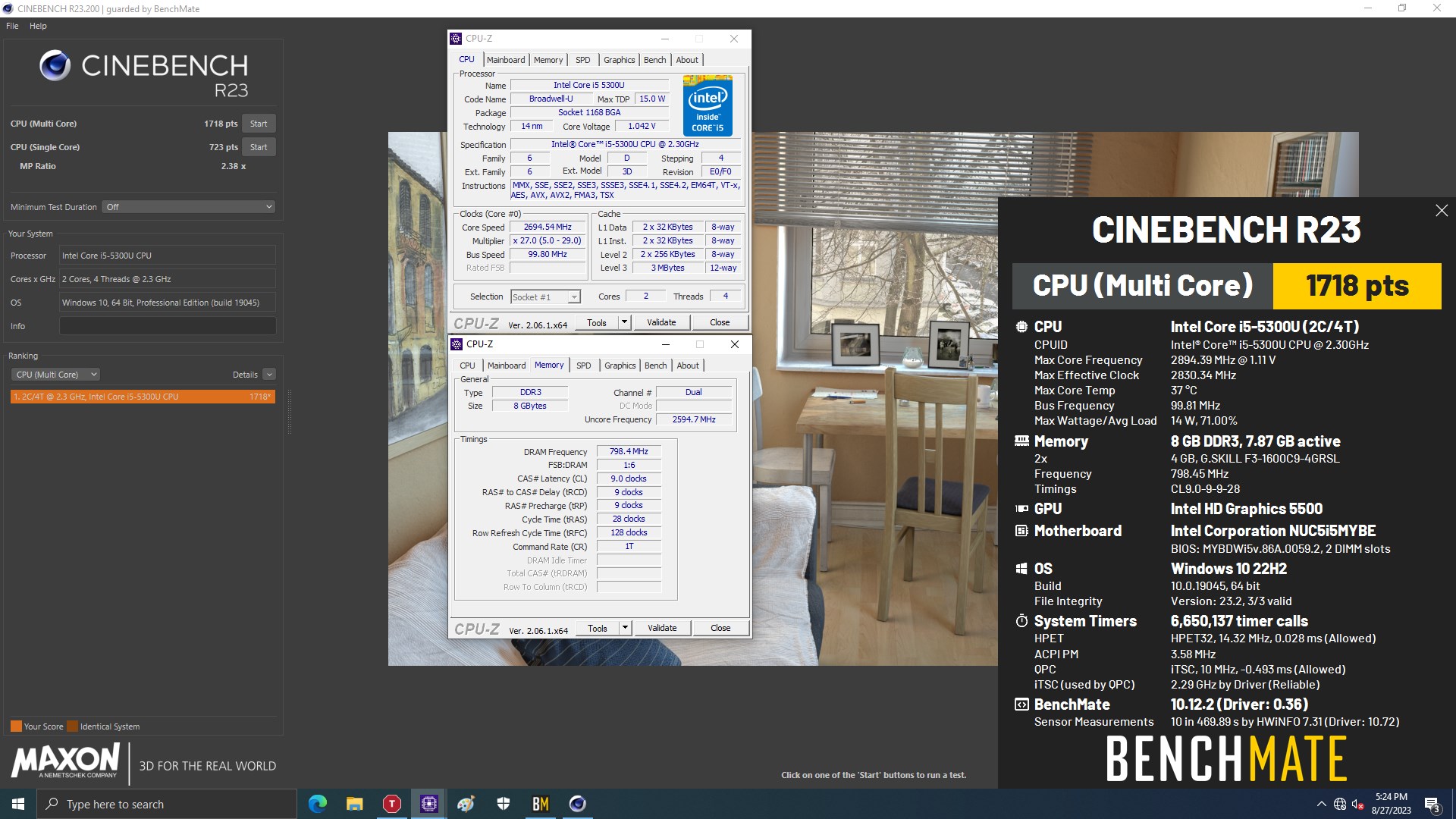Start the CPU Multi Core test

coord(259,124)
